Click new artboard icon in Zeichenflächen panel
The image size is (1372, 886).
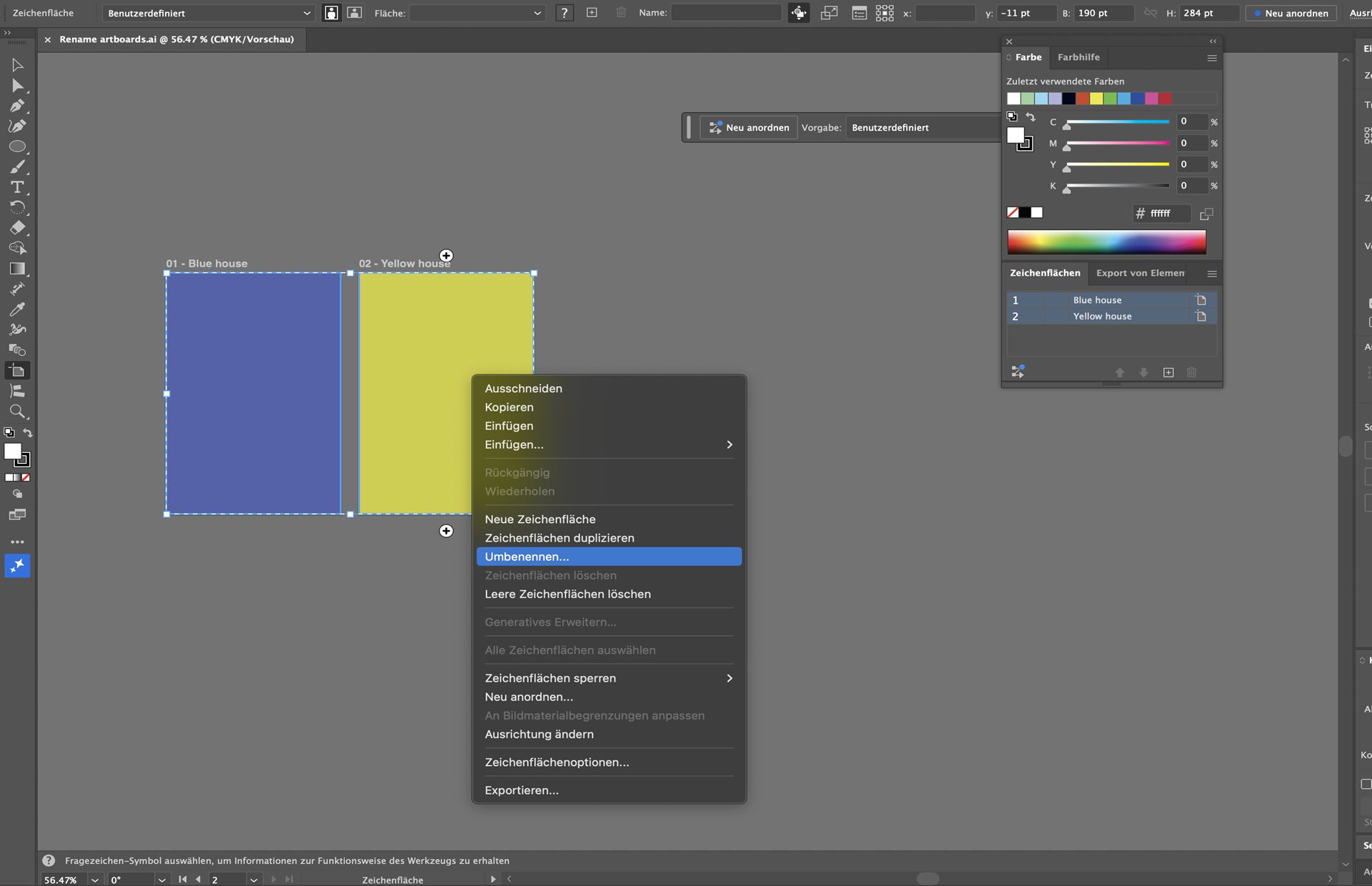1168,372
